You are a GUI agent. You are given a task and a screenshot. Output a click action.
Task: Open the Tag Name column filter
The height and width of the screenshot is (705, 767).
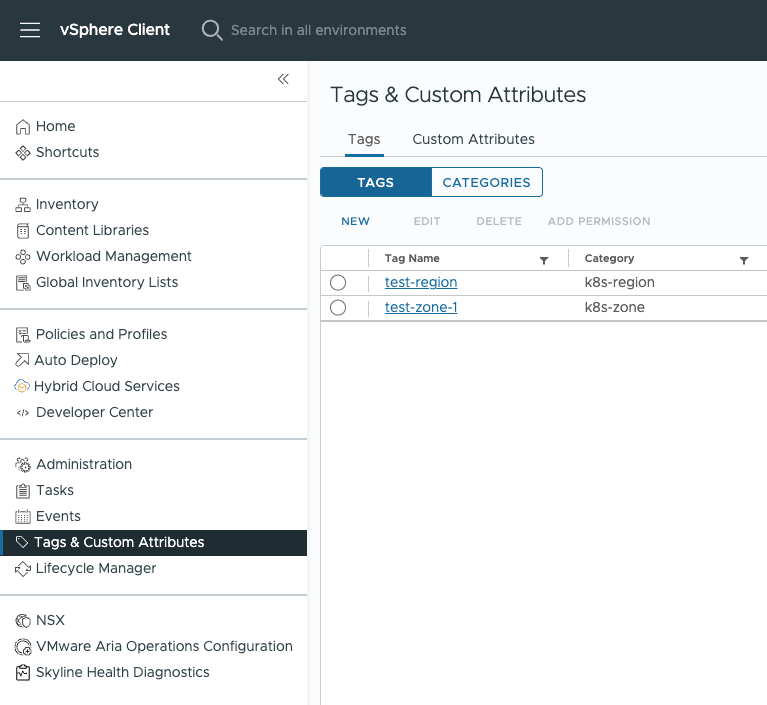[x=544, y=260]
